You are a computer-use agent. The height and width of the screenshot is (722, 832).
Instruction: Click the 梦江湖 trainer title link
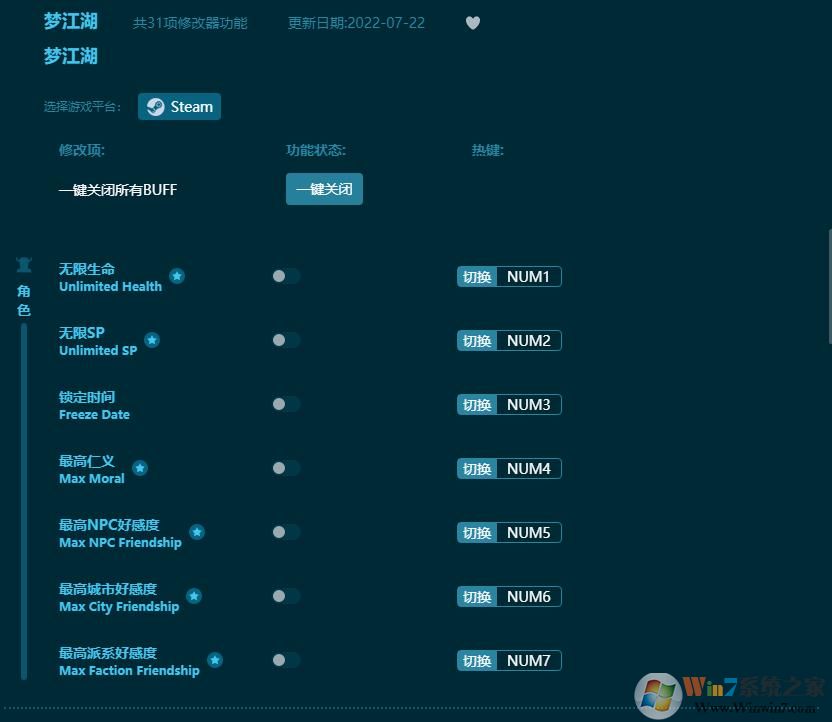[x=70, y=21]
